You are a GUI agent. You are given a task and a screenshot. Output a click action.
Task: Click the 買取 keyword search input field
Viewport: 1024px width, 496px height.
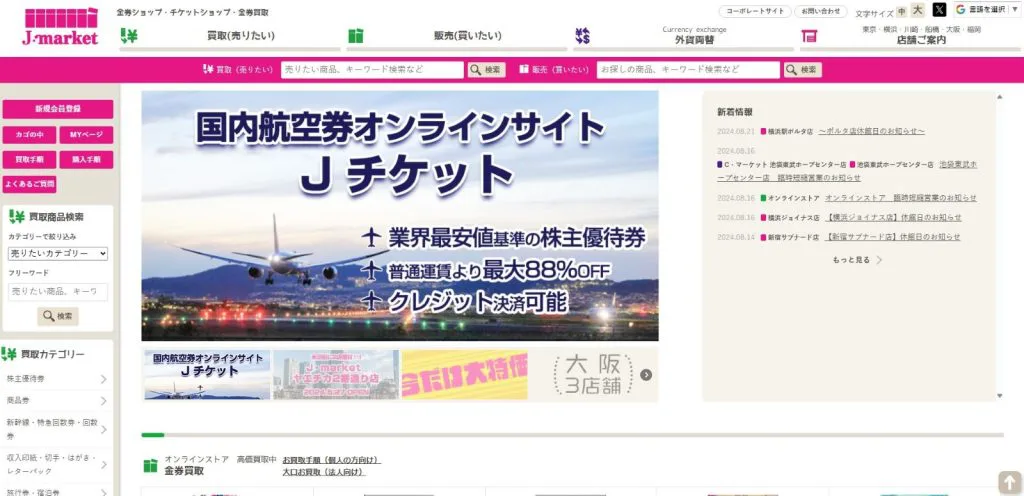coord(371,70)
